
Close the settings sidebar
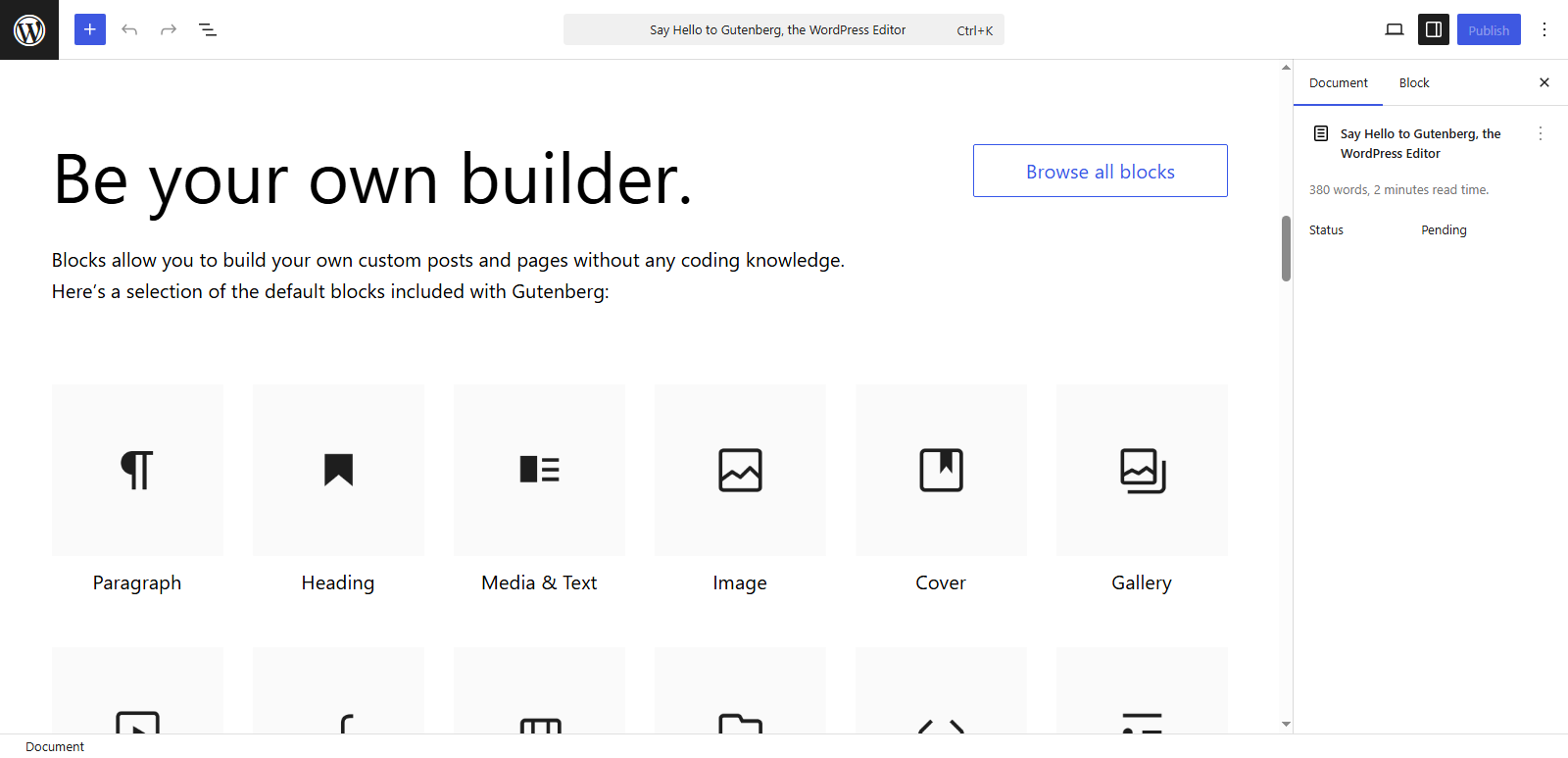[x=1544, y=82]
